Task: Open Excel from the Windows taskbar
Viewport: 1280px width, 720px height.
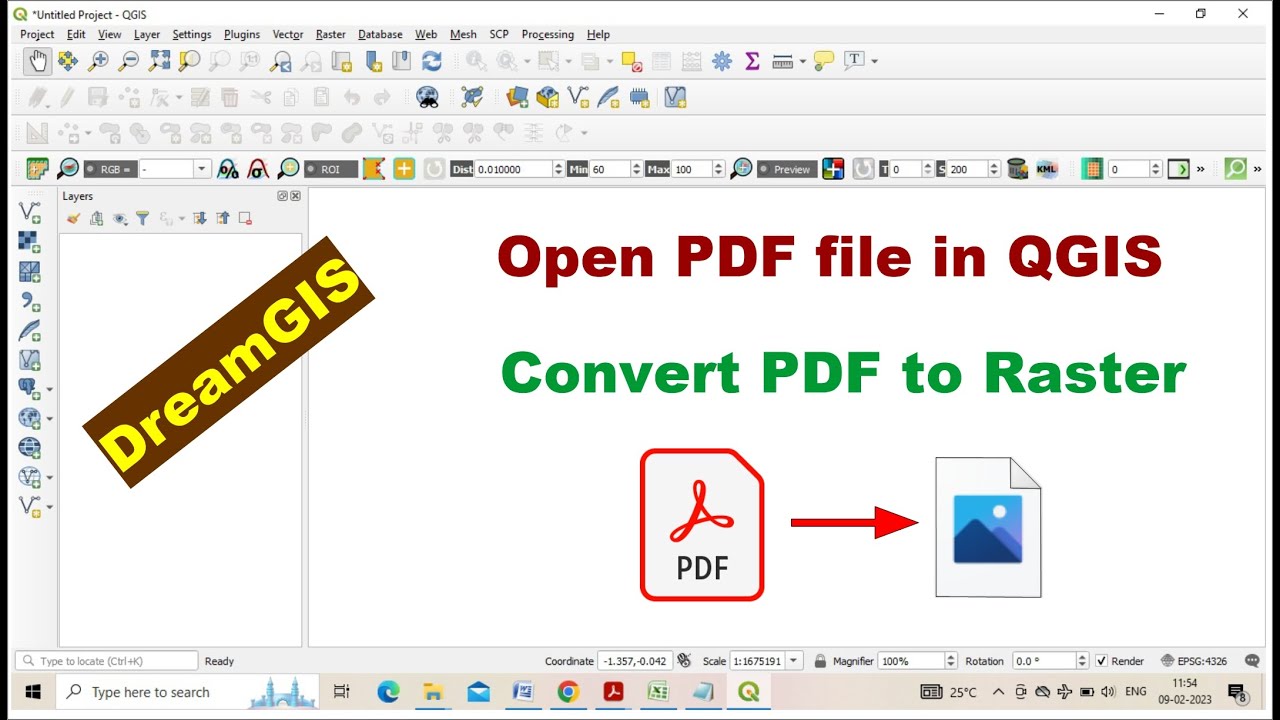Action: coord(657,692)
